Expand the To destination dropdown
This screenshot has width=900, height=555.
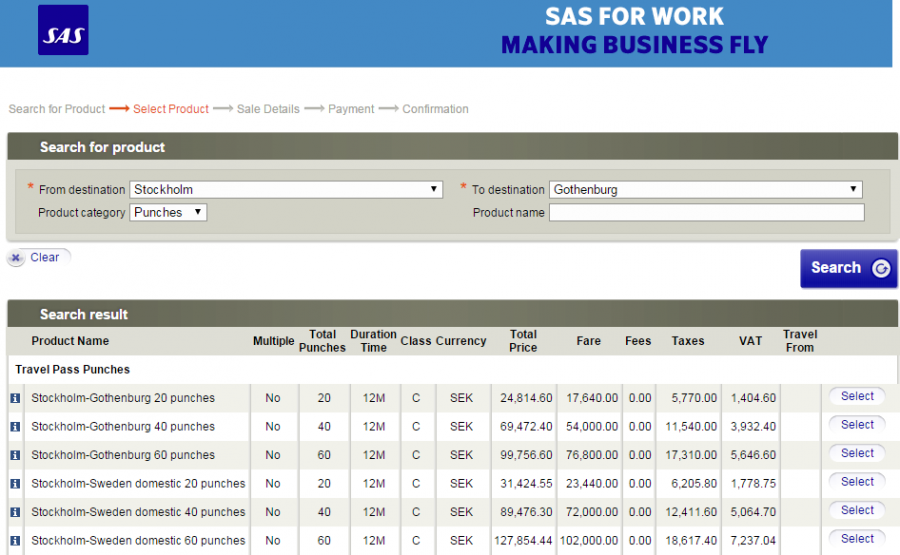click(x=705, y=189)
